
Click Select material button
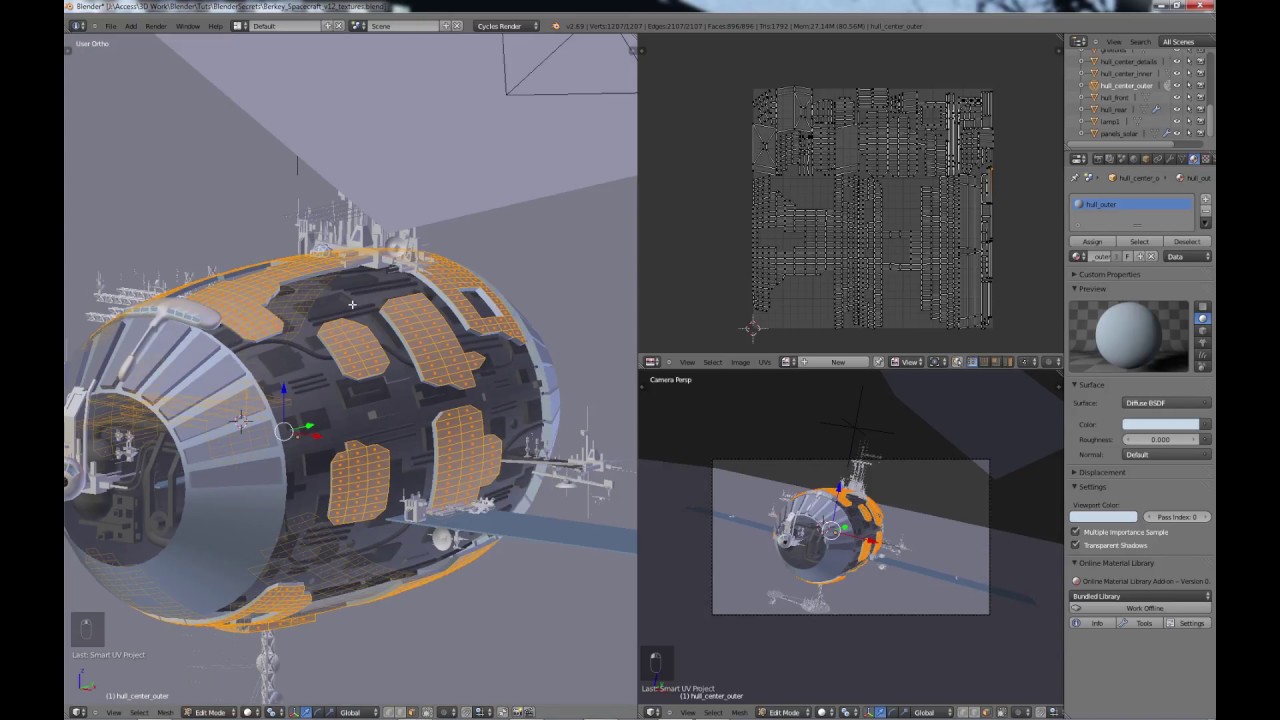[x=1139, y=242]
